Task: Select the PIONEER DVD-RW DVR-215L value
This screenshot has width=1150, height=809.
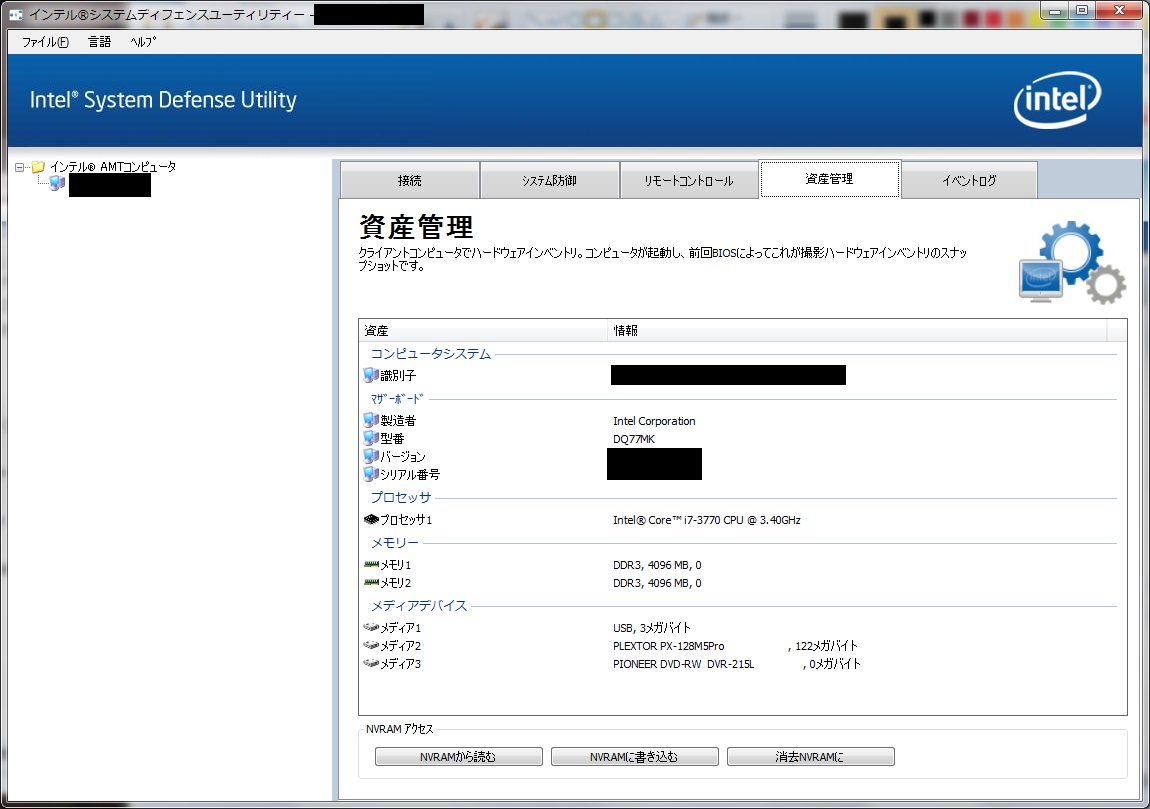Action: pyautogui.click(x=737, y=664)
